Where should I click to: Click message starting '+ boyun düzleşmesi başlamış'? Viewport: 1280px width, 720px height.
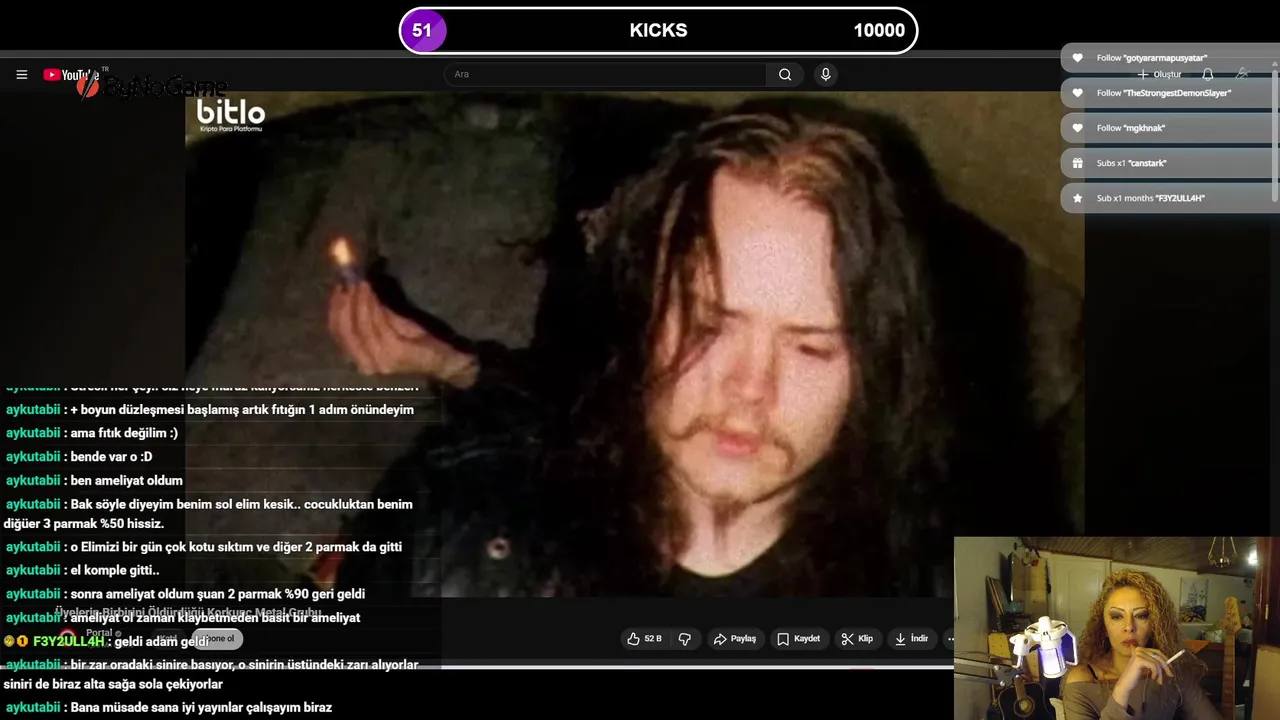click(x=242, y=409)
